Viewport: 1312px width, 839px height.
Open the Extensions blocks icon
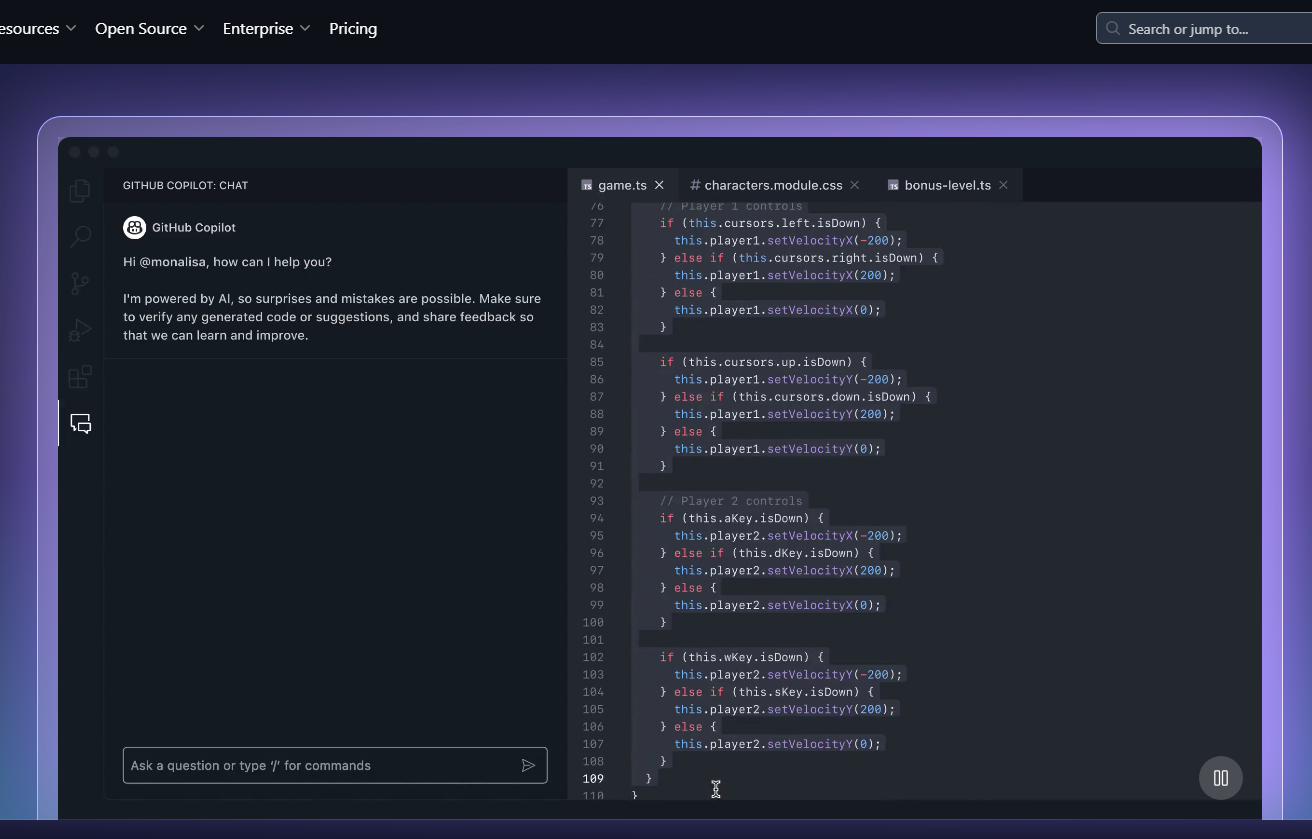pyautogui.click(x=80, y=377)
